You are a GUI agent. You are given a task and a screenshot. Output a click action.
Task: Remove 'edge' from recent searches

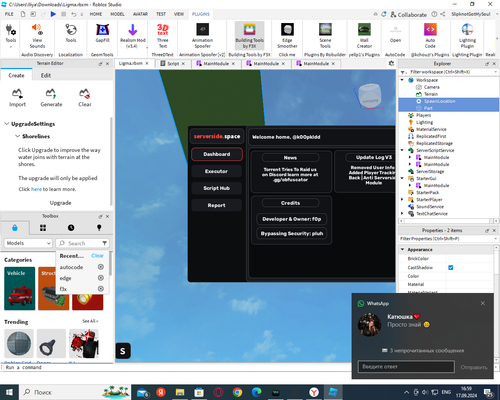point(101,278)
